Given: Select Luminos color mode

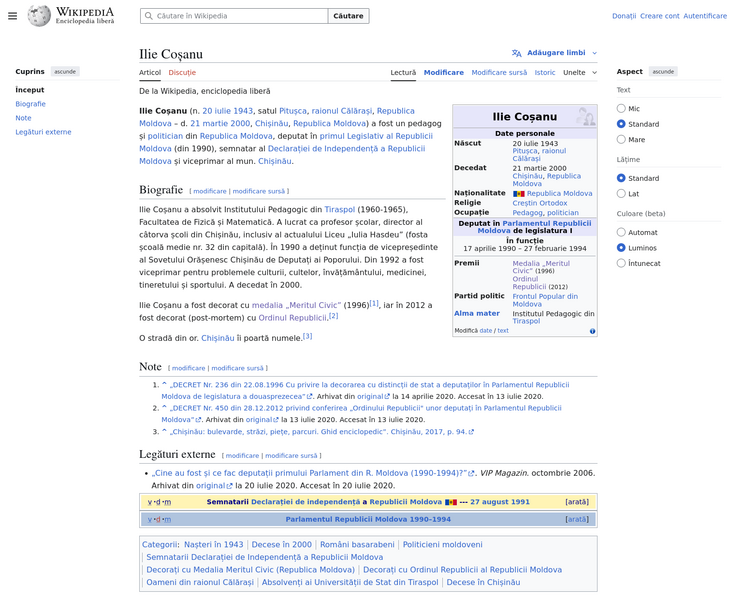Looking at the screenshot, I should [x=621, y=248].
